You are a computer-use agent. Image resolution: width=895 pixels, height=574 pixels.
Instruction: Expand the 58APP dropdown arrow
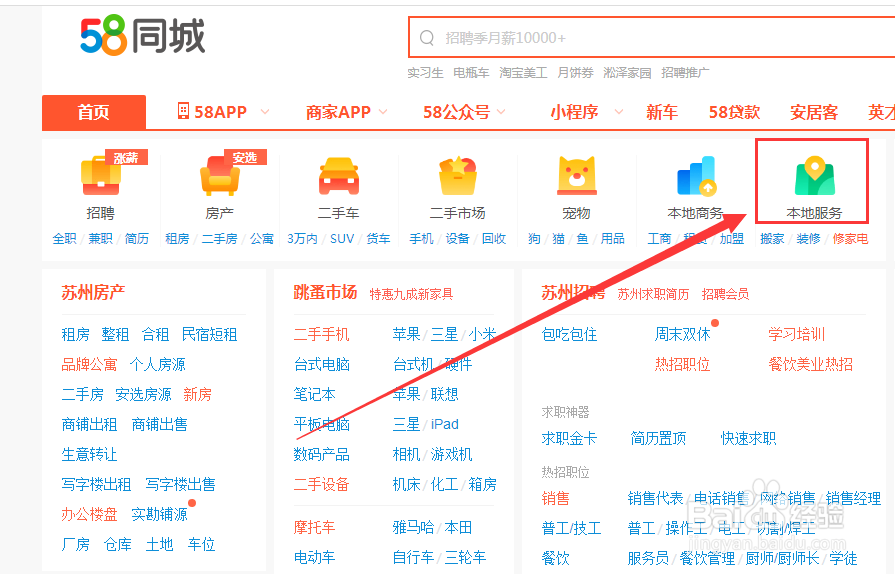(265, 112)
